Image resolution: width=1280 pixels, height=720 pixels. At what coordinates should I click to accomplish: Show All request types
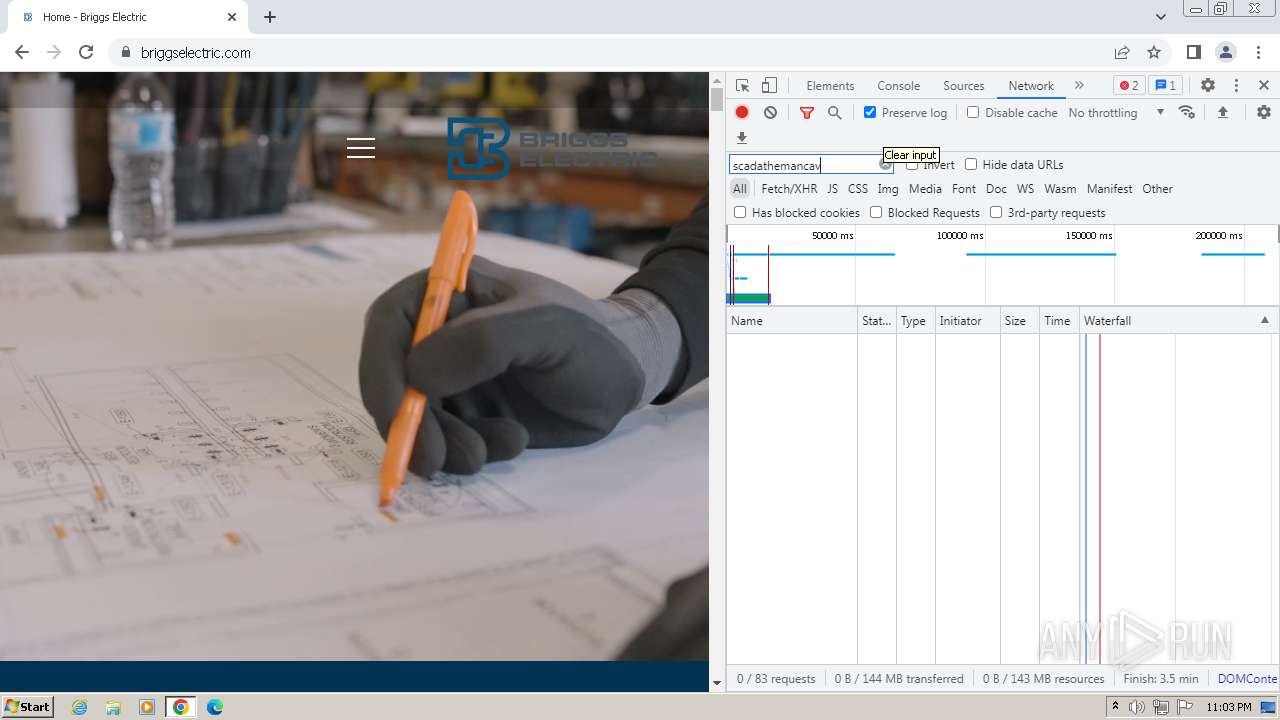pos(739,188)
